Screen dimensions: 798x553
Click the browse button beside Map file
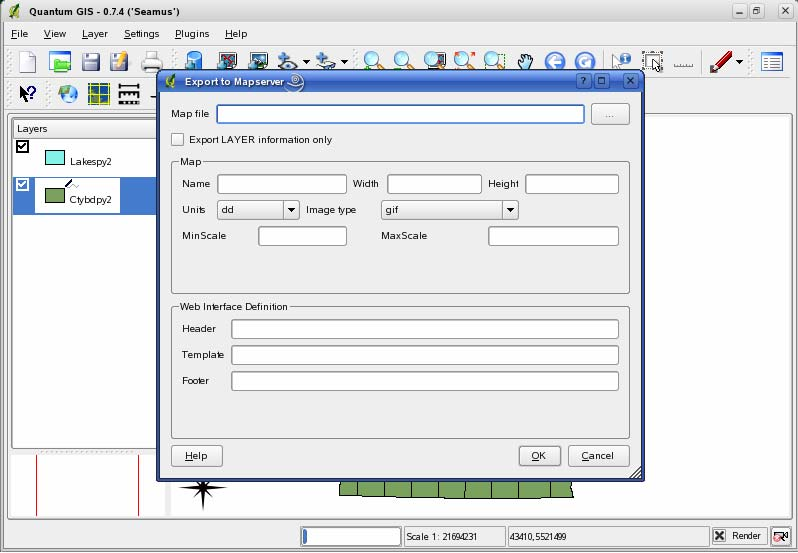pyautogui.click(x=610, y=114)
